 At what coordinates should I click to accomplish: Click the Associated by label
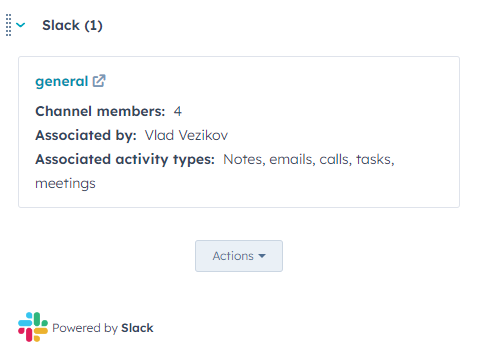(86, 135)
